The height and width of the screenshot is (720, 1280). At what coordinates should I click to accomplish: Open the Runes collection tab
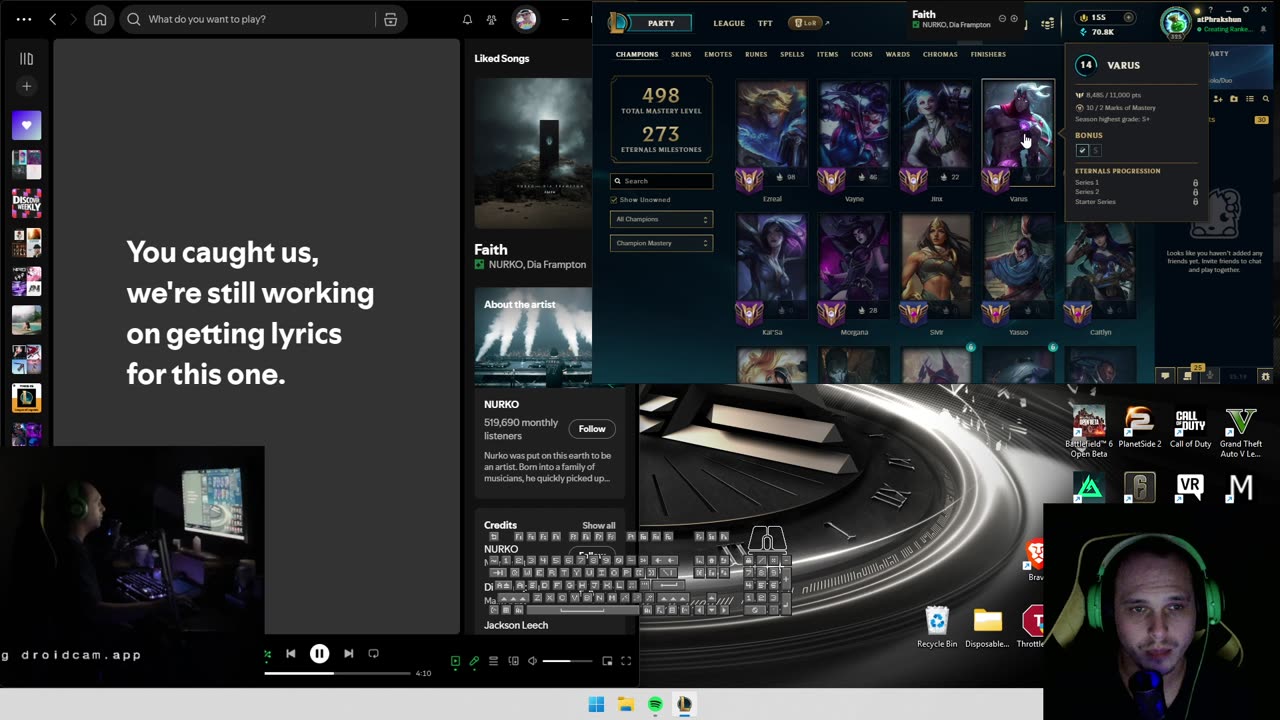click(756, 54)
